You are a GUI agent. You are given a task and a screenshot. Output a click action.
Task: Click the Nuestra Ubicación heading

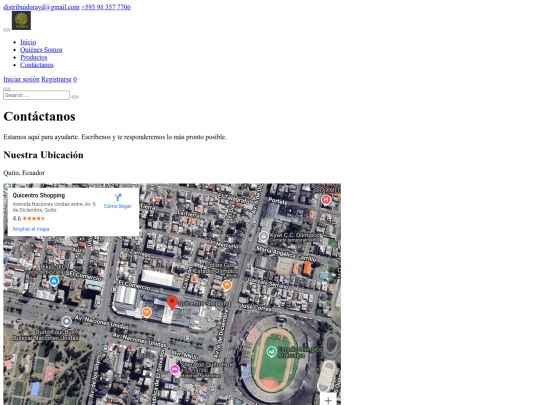(x=43, y=155)
